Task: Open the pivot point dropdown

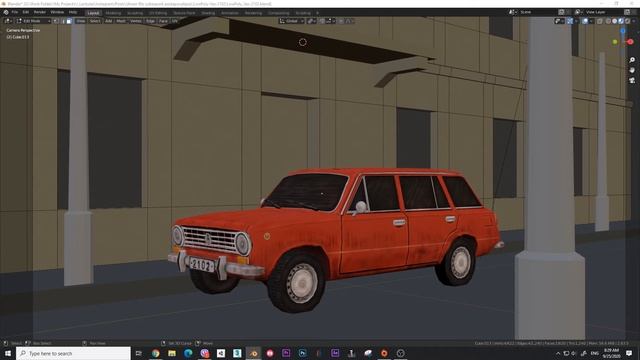Action: (x=311, y=21)
